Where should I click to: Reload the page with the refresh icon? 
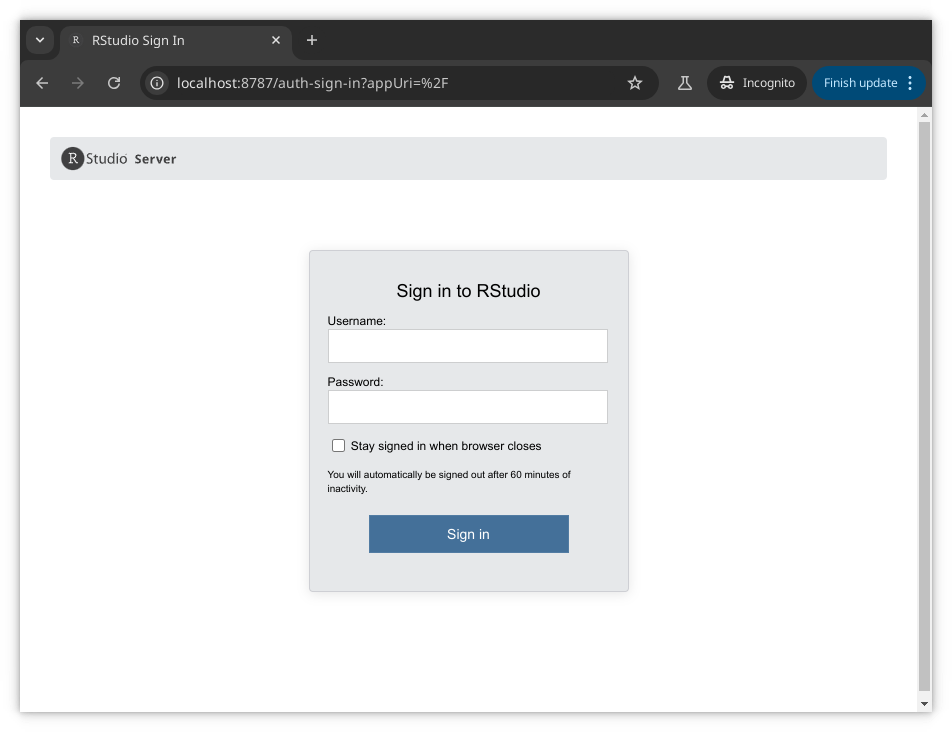[114, 83]
